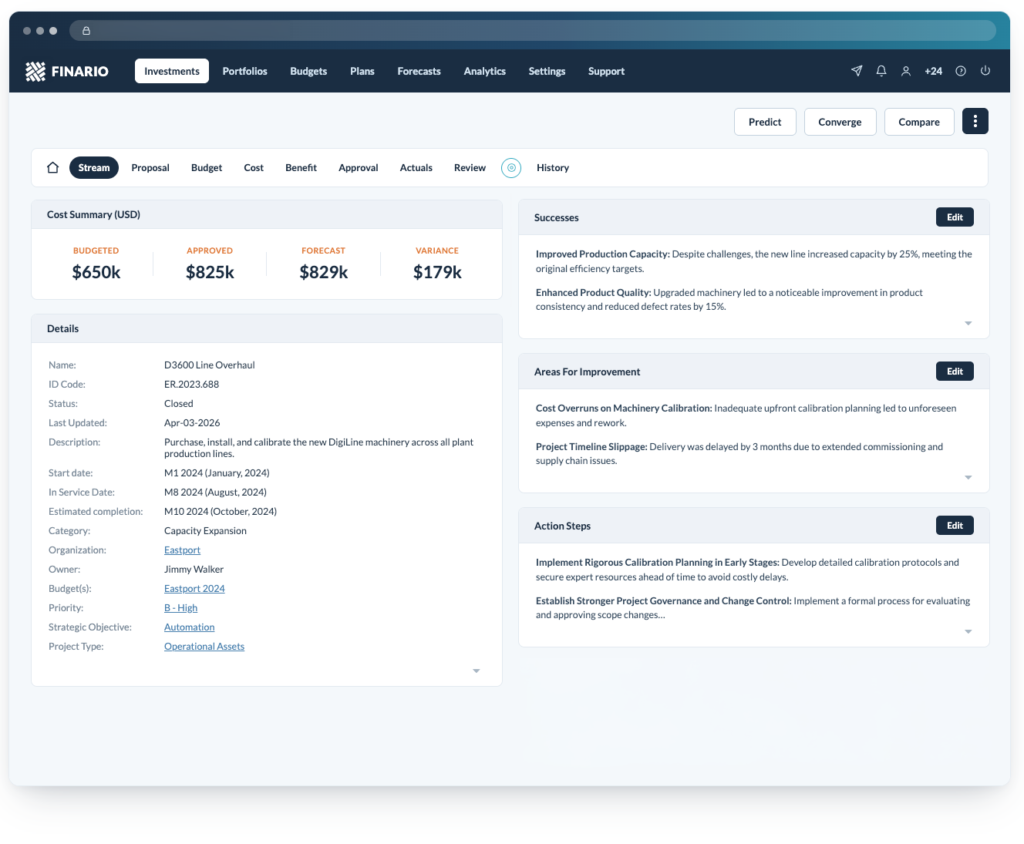Expand the Action Steps panel arrow
1024x844 pixels.
pyautogui.click(x=968, y=632)
